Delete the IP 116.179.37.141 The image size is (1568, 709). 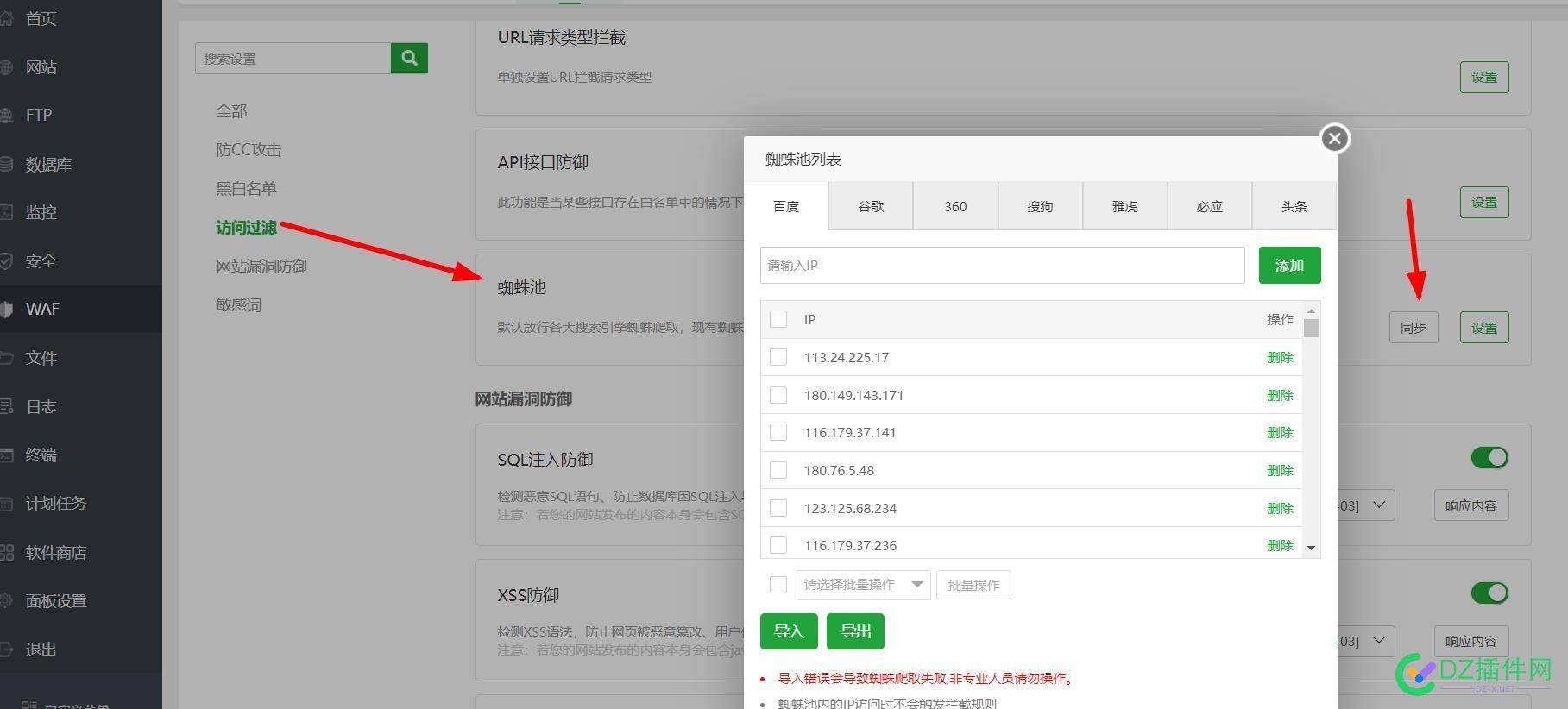click(x=1280, y=432)
